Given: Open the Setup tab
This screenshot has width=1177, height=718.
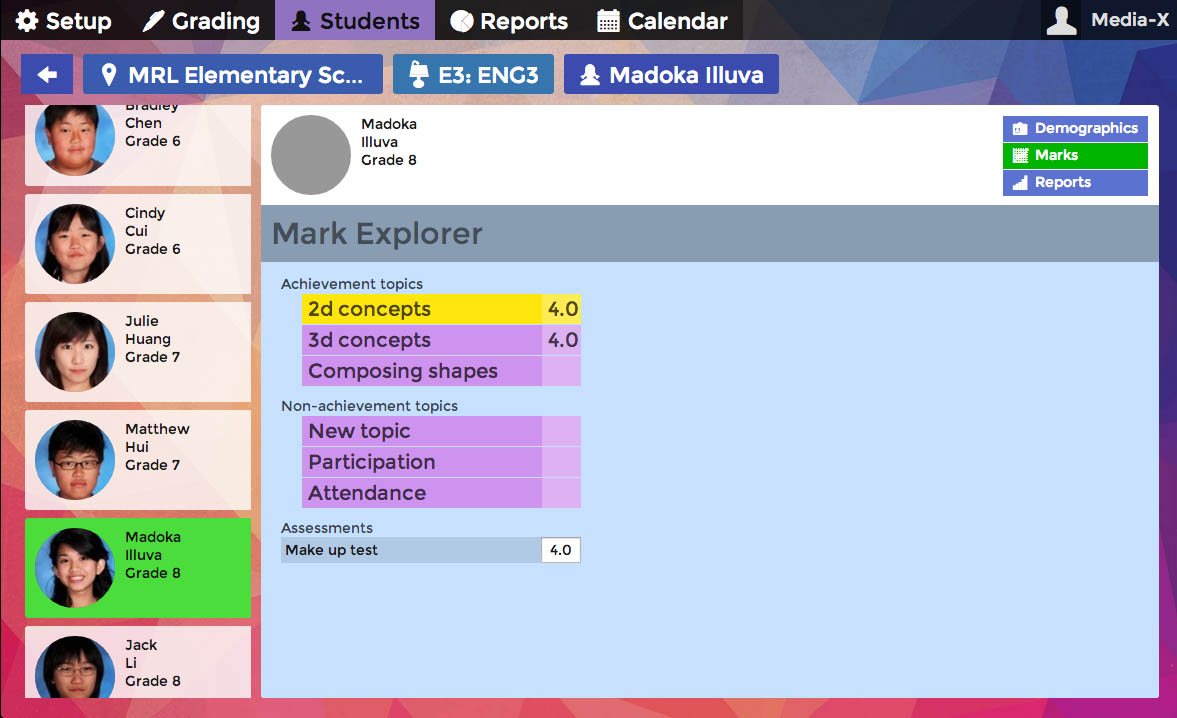Looking at the screenshot, I should tap(64, 21).
